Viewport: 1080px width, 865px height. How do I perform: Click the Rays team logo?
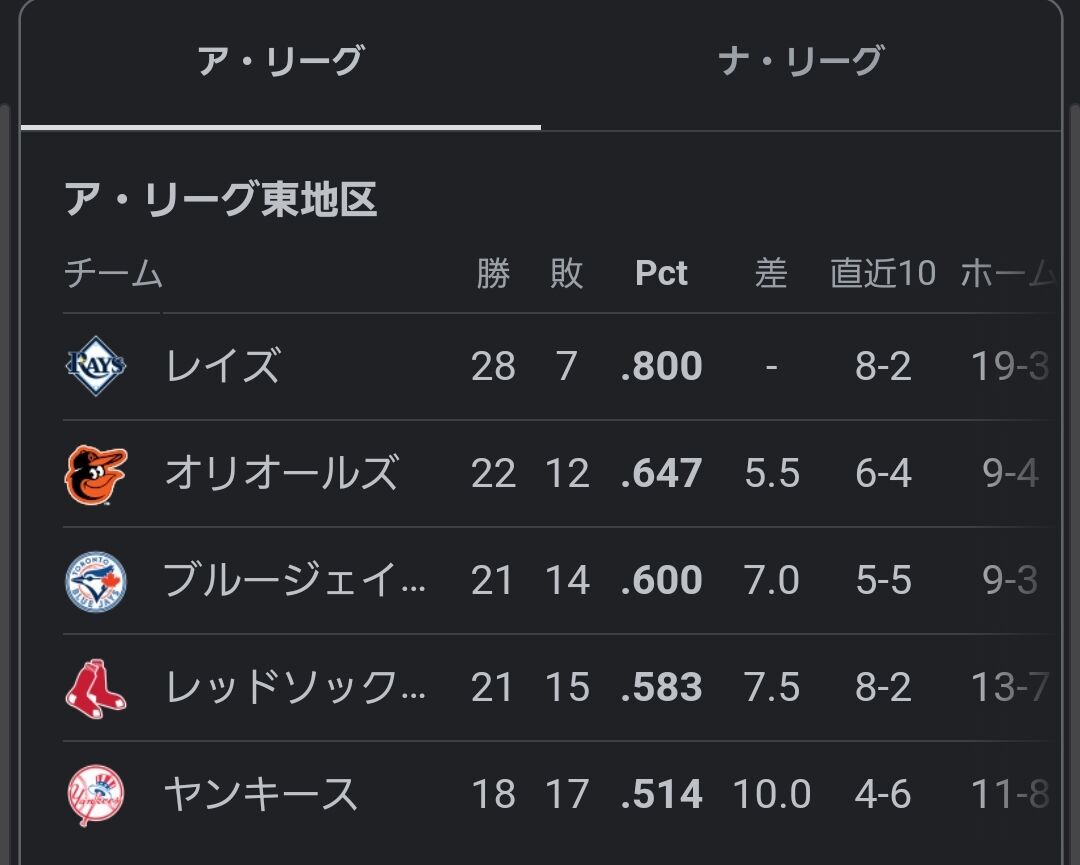96,366
